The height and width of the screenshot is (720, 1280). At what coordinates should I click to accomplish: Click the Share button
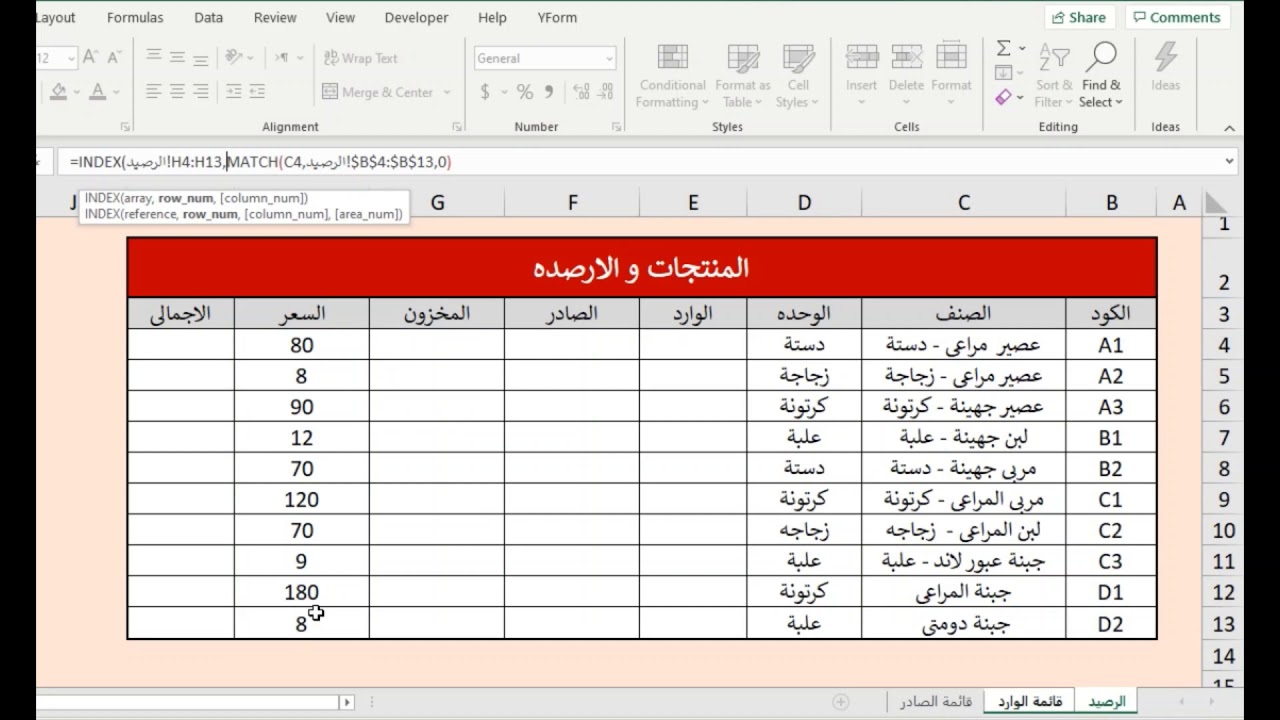(x=1081, y=17)
